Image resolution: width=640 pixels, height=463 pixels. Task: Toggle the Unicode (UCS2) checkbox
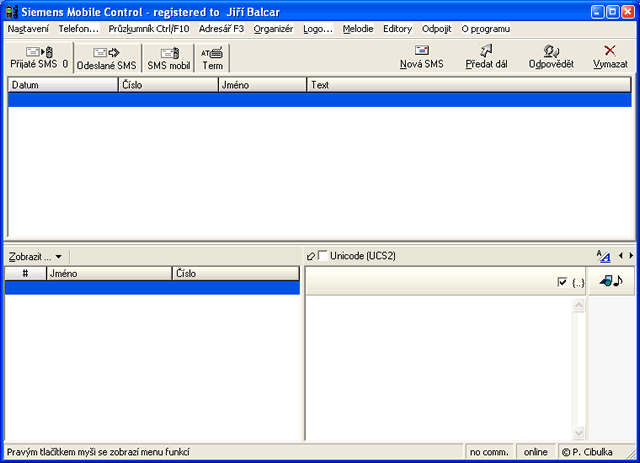click(322, 256)
